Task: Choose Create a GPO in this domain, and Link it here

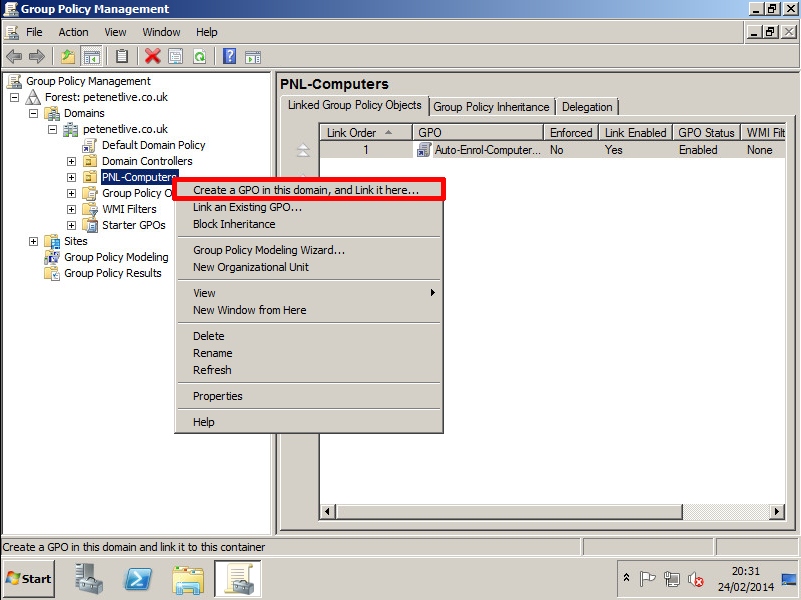Action: (309, 190)
